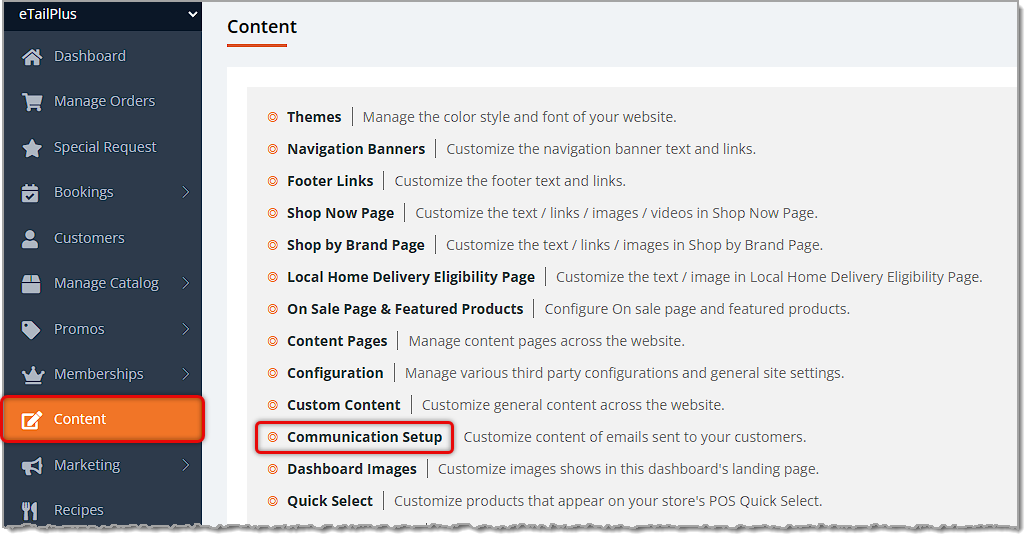The height and width of the screenshot is (542, 1029).
Task: Click the Promos tag icon
Action: pos(31,329)
